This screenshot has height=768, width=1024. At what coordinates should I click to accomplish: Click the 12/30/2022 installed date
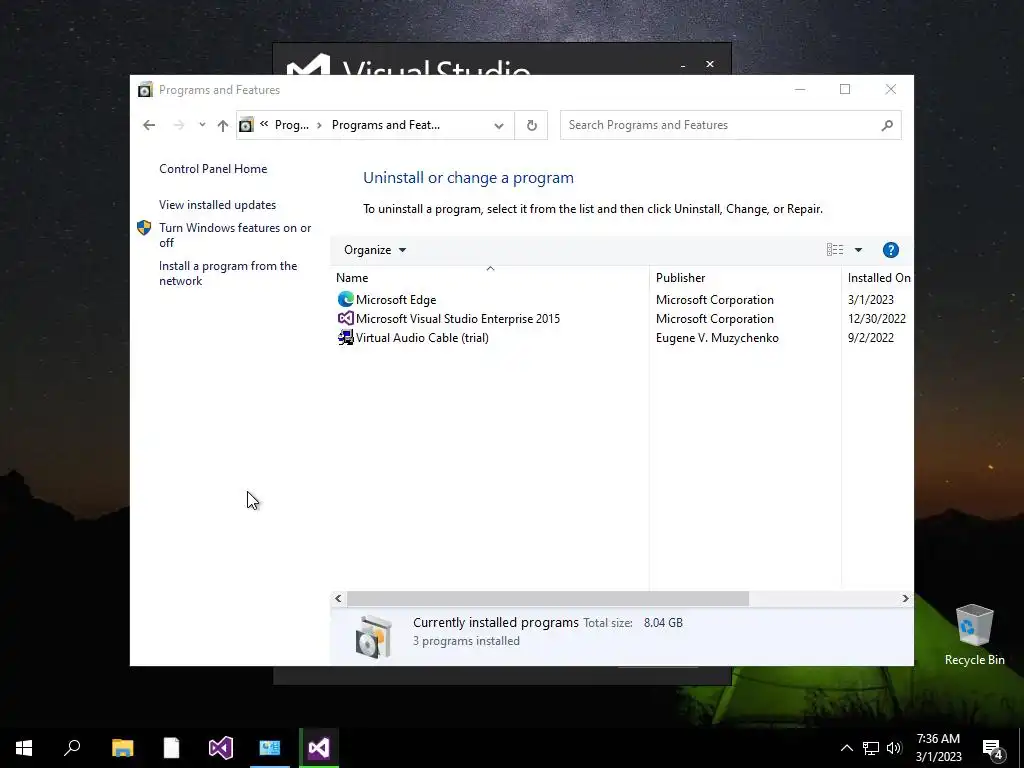pyautogui.click(x=876, y=319)
